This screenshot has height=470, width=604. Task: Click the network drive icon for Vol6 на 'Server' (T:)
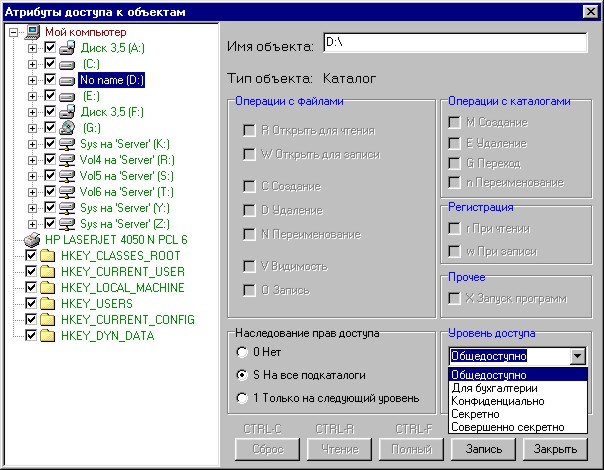pyautogui.click(x=67, y=192)
